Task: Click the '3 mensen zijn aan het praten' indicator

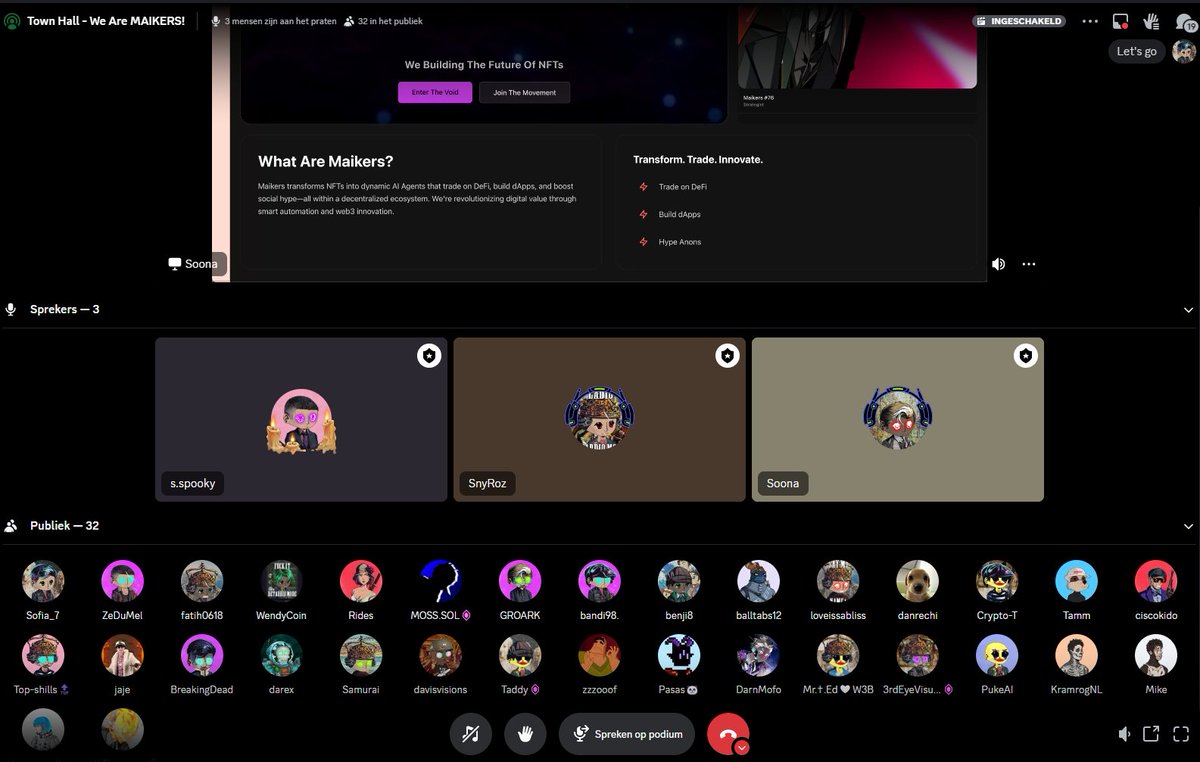Action: (x=272, y=21)
